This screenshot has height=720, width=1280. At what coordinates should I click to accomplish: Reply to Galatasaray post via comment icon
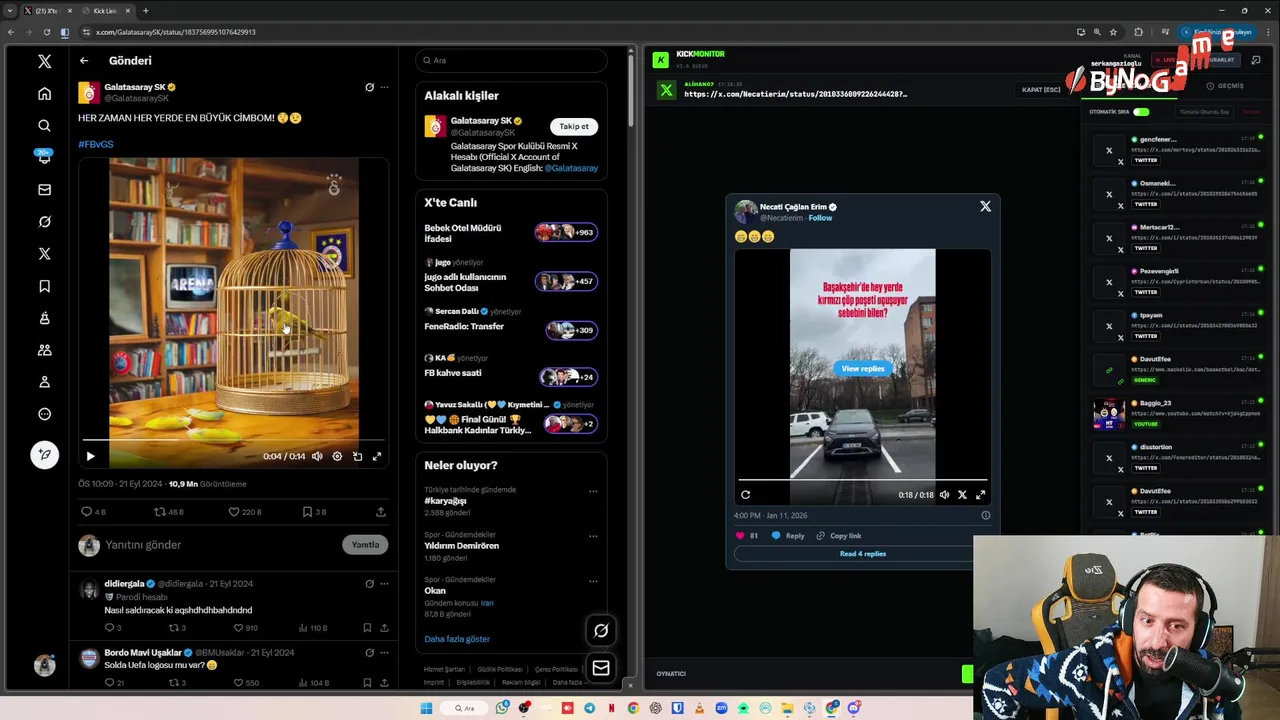point(92,512)
